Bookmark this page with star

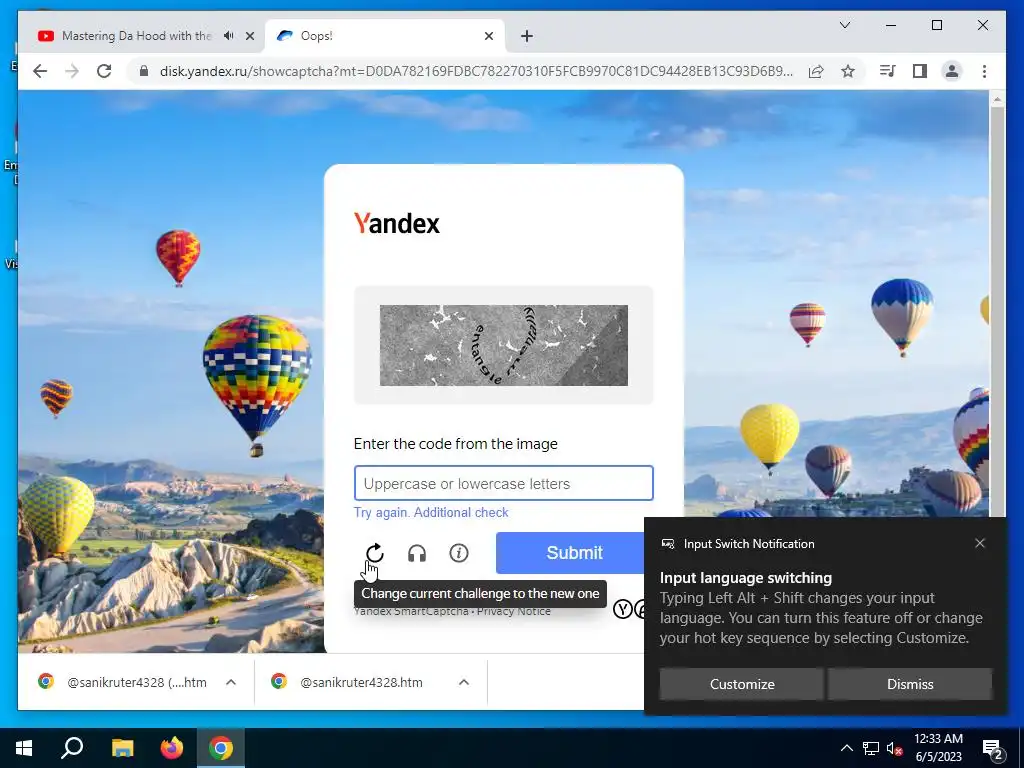coord(848,71)
